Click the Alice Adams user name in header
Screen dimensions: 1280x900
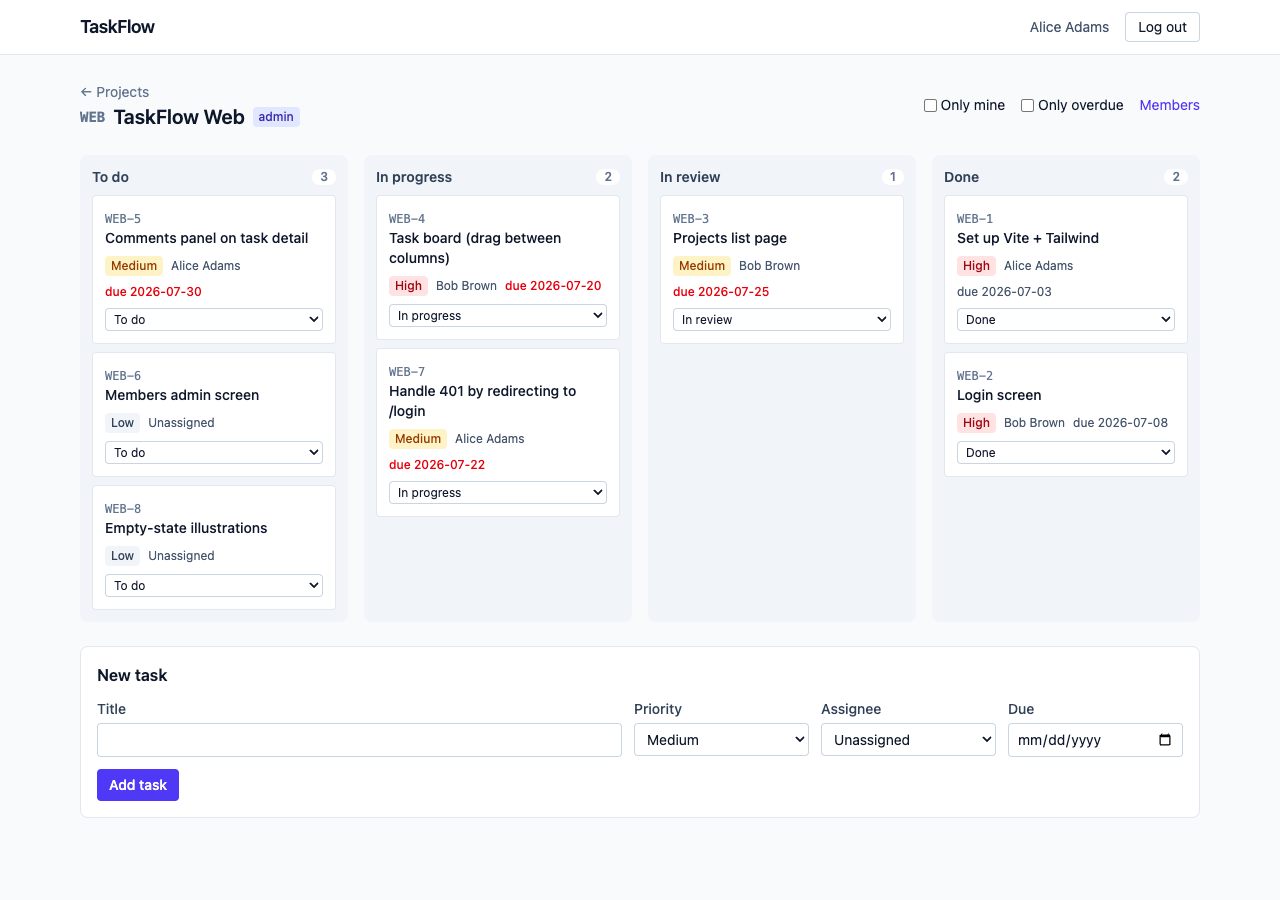point(1069,27)
